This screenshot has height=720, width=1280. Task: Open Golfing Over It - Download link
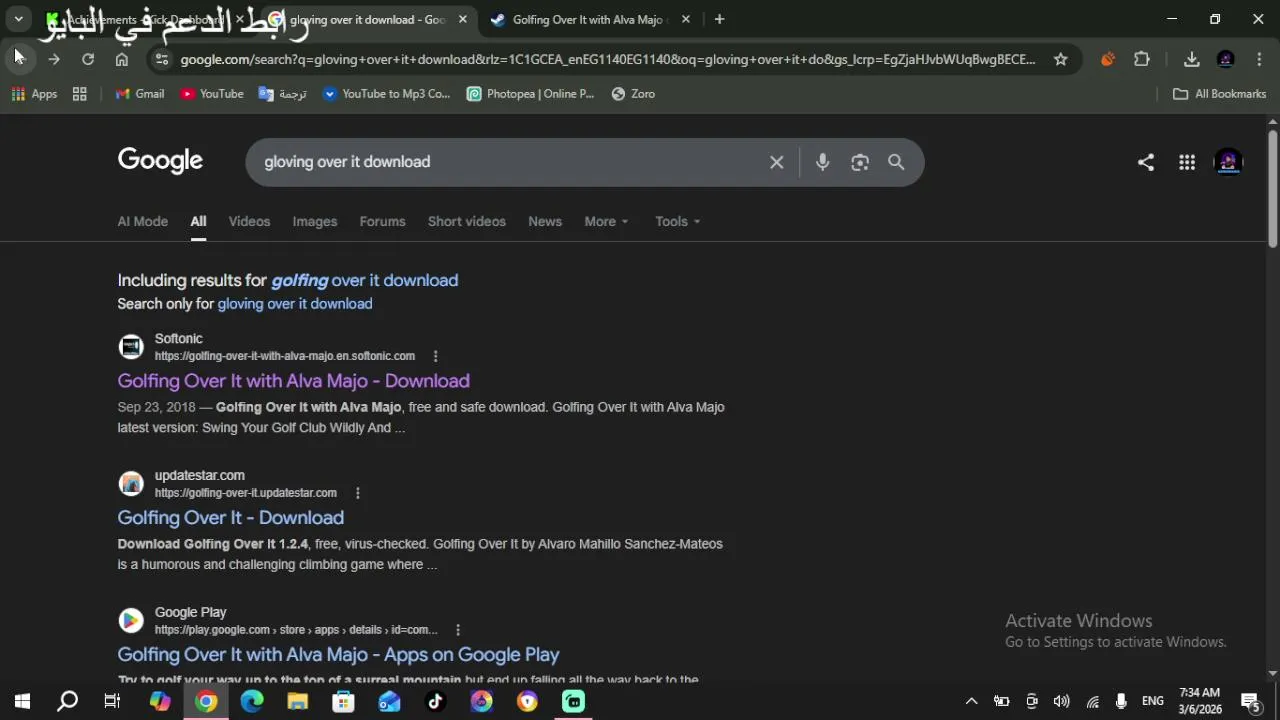pyautogui.click(x=230, y=518)
